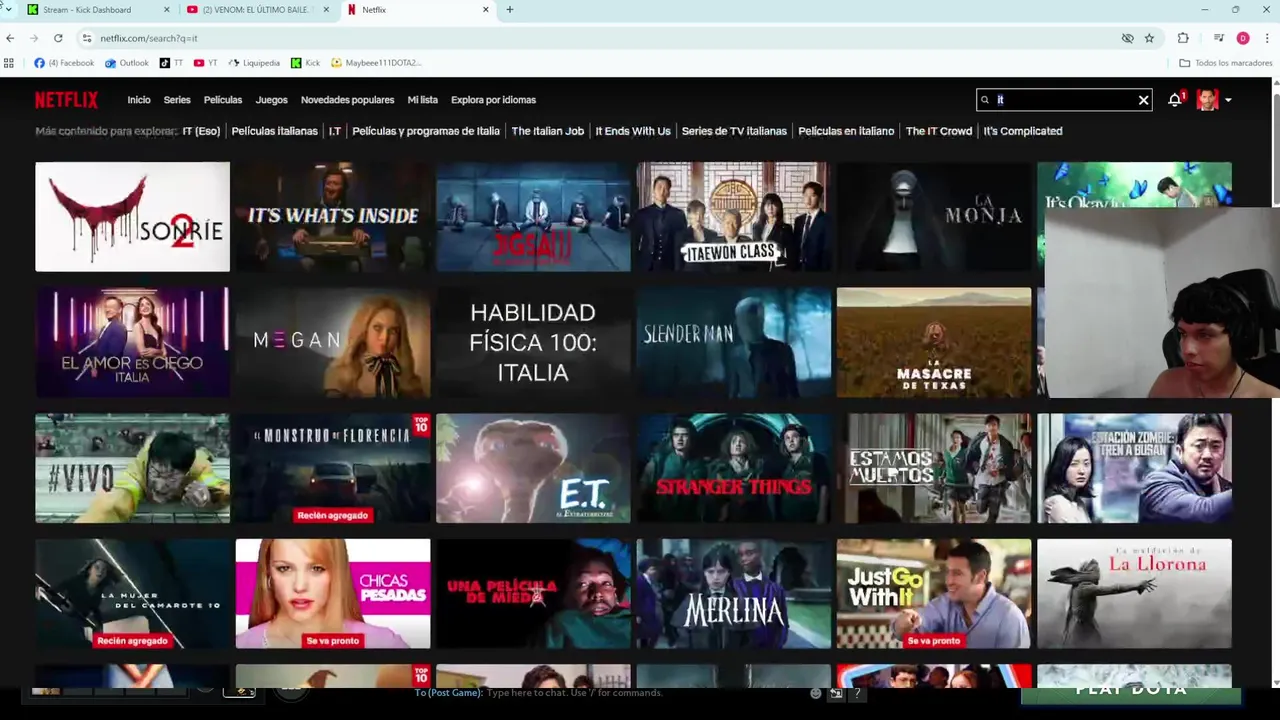The width and height of the screenshot is (1280, 720).
Task: Click the Netflix logo
Action: coord(66,100)
